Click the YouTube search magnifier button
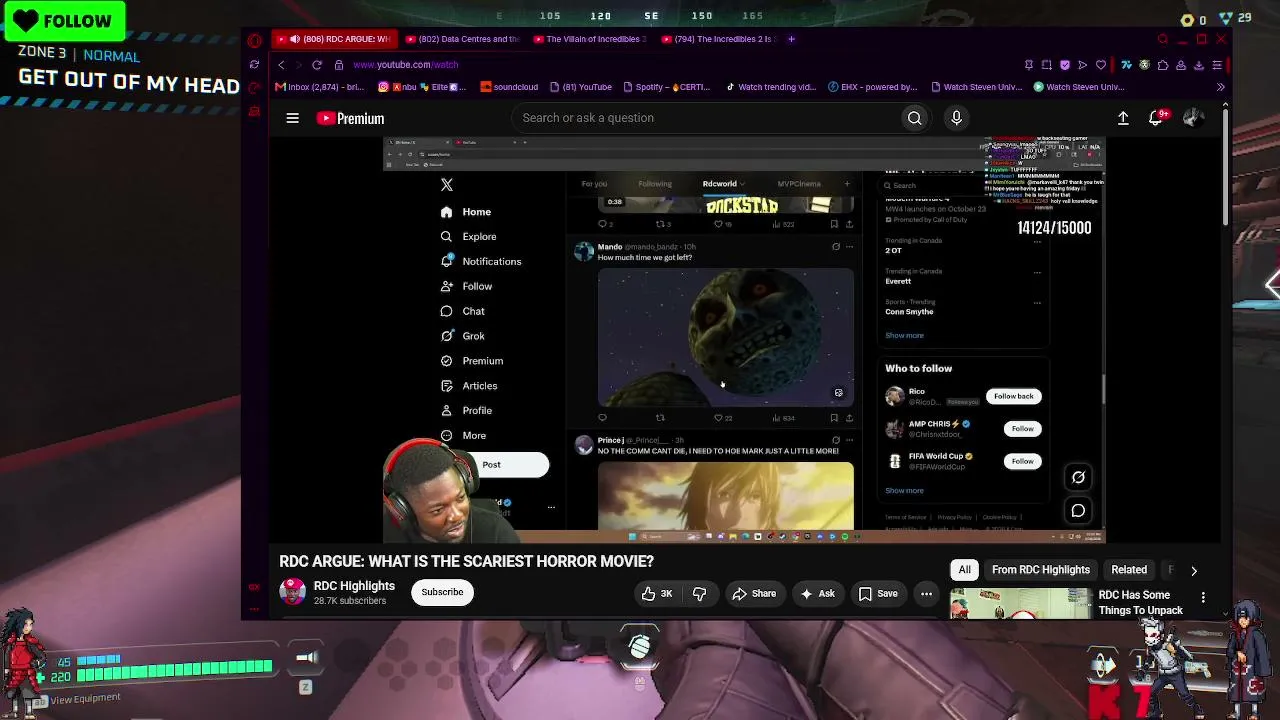 (914, 118)
